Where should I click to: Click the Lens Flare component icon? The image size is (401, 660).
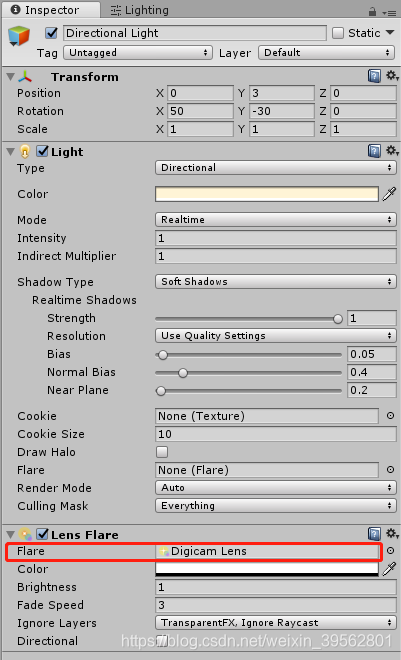click(x=25, y=535)
